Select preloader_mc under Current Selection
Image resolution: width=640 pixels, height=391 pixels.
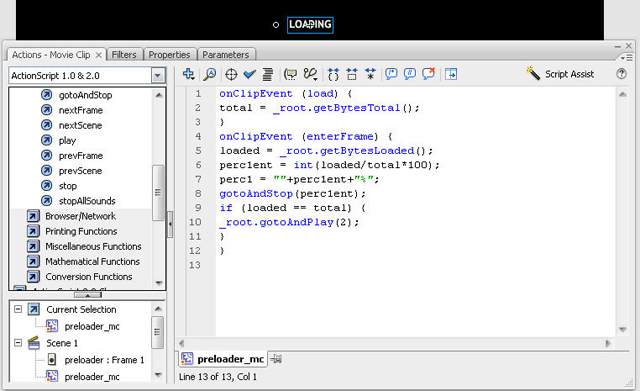pyautogui.click(x=92, y=326)
